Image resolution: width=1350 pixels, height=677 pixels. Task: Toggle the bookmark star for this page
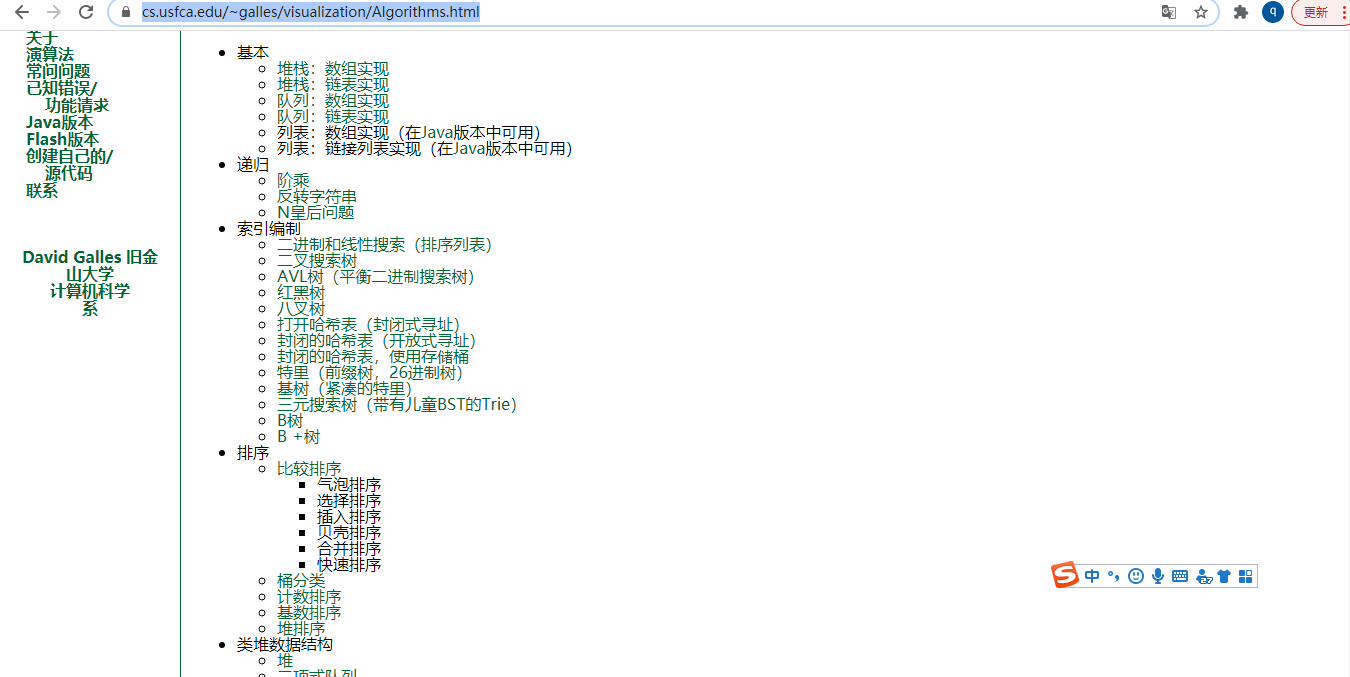tap(1199, 12)
